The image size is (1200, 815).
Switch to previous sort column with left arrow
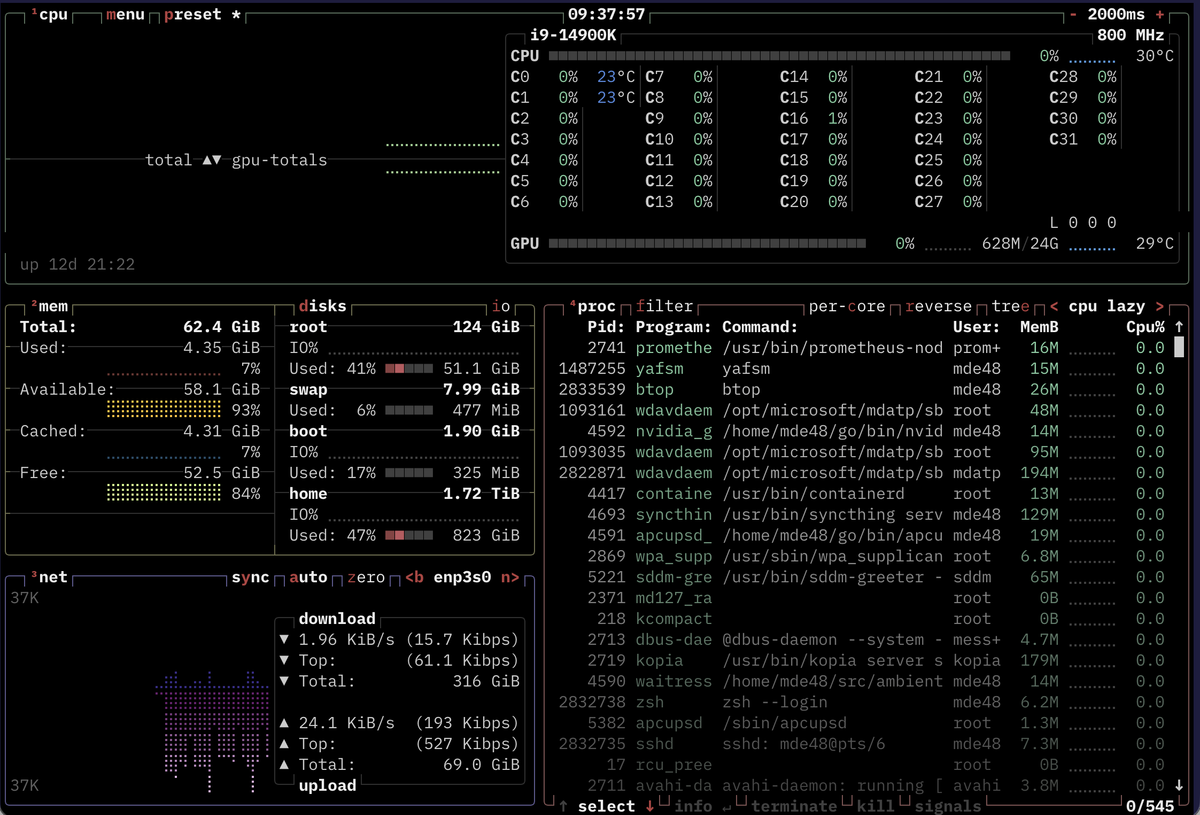pyautogui.click(x=1054, y=306)
